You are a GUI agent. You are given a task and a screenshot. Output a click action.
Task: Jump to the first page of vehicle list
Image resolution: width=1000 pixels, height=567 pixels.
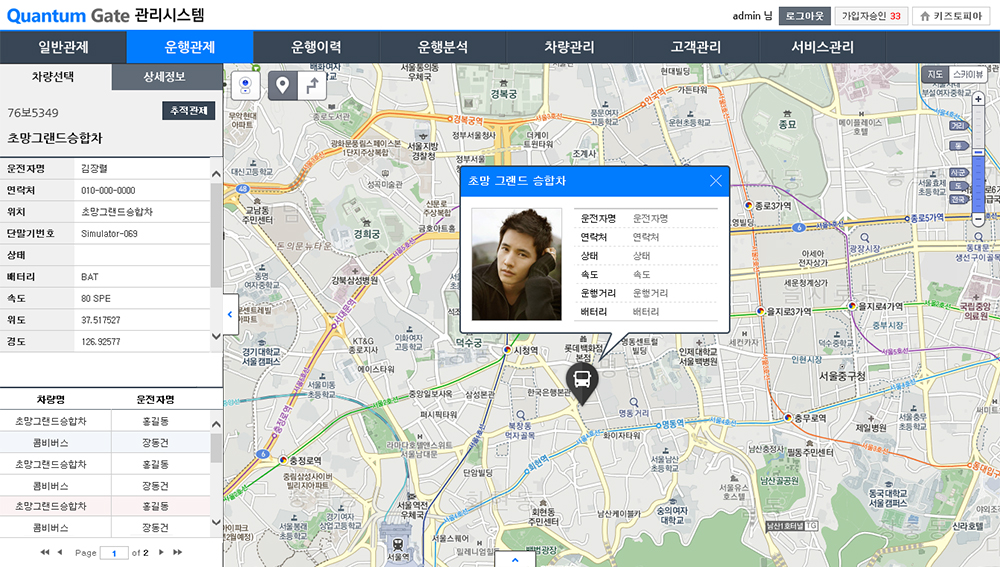(x=45, y=552)
